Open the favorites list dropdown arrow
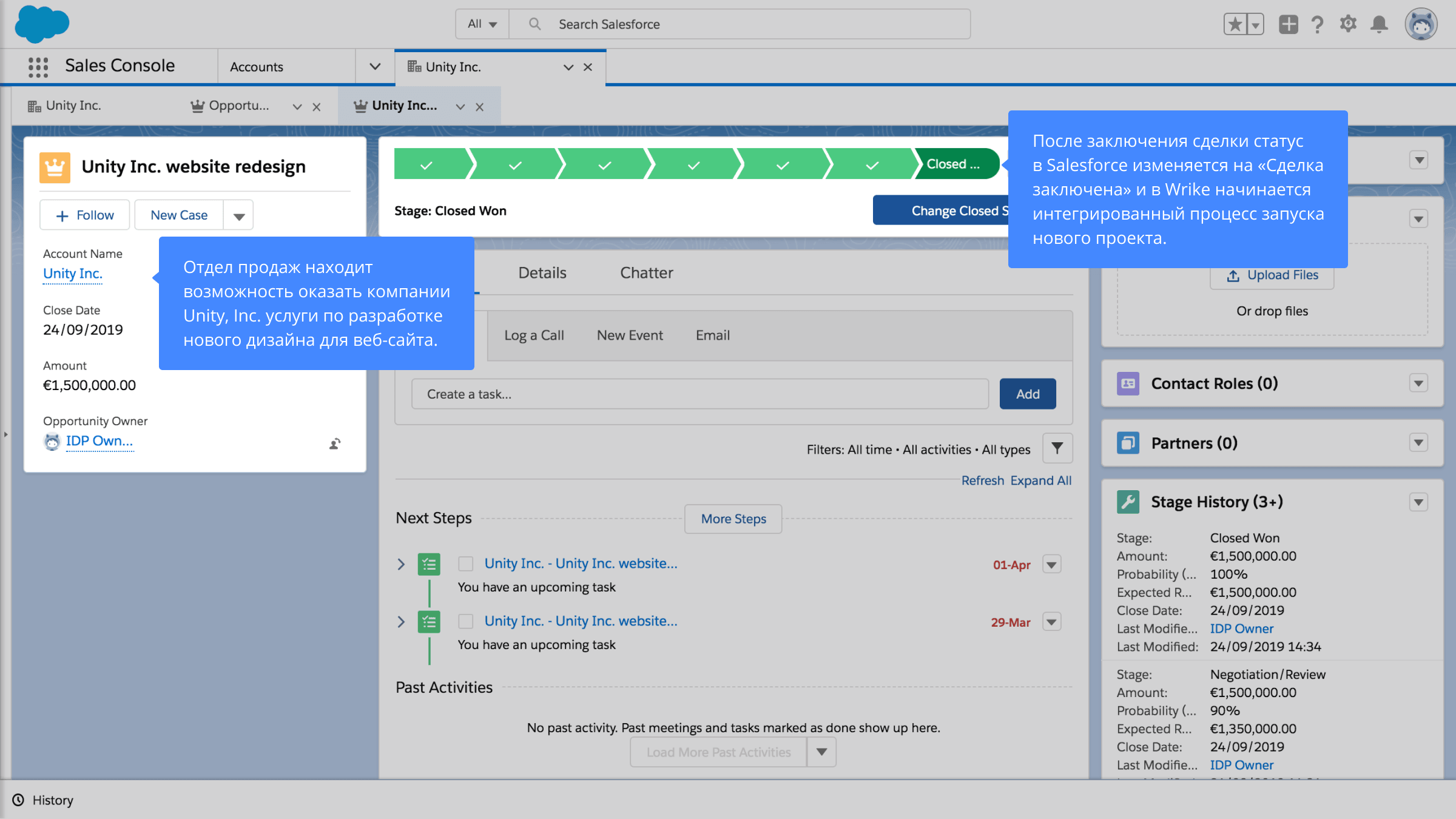The width and height of the screenshot is (1456, 819). [x=1255, y=24]
